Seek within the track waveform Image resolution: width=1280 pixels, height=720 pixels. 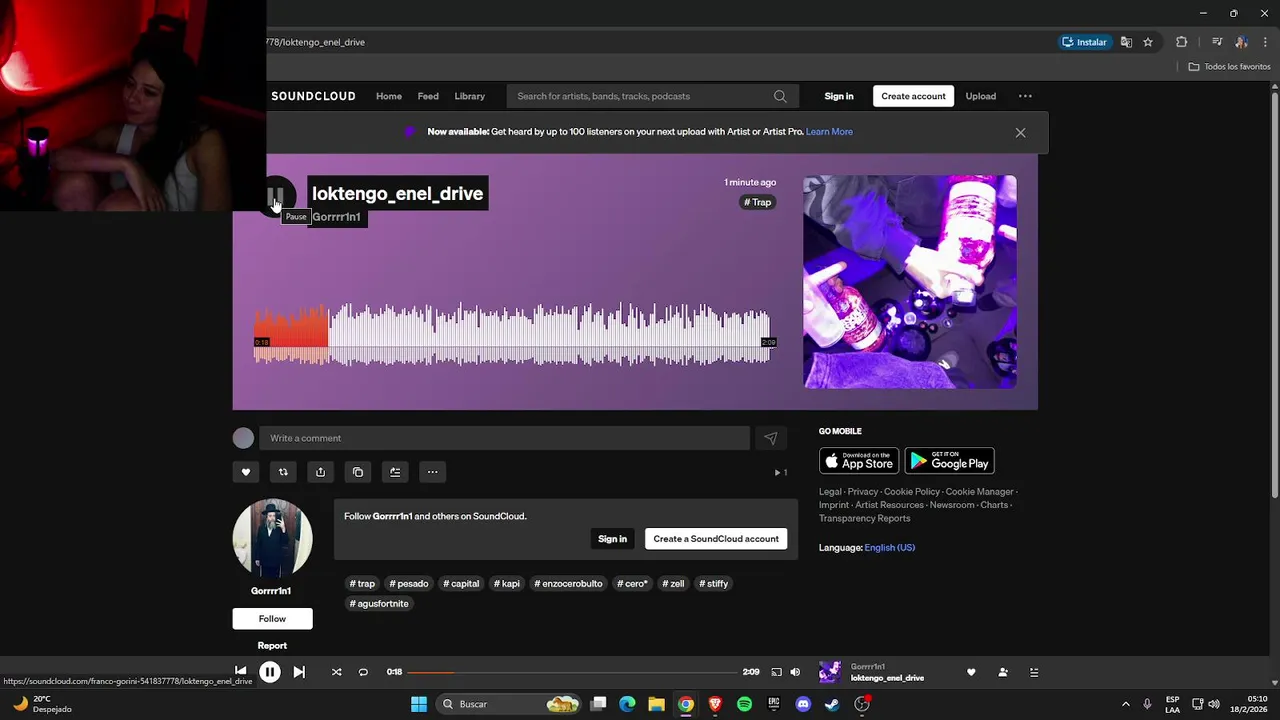512,335
